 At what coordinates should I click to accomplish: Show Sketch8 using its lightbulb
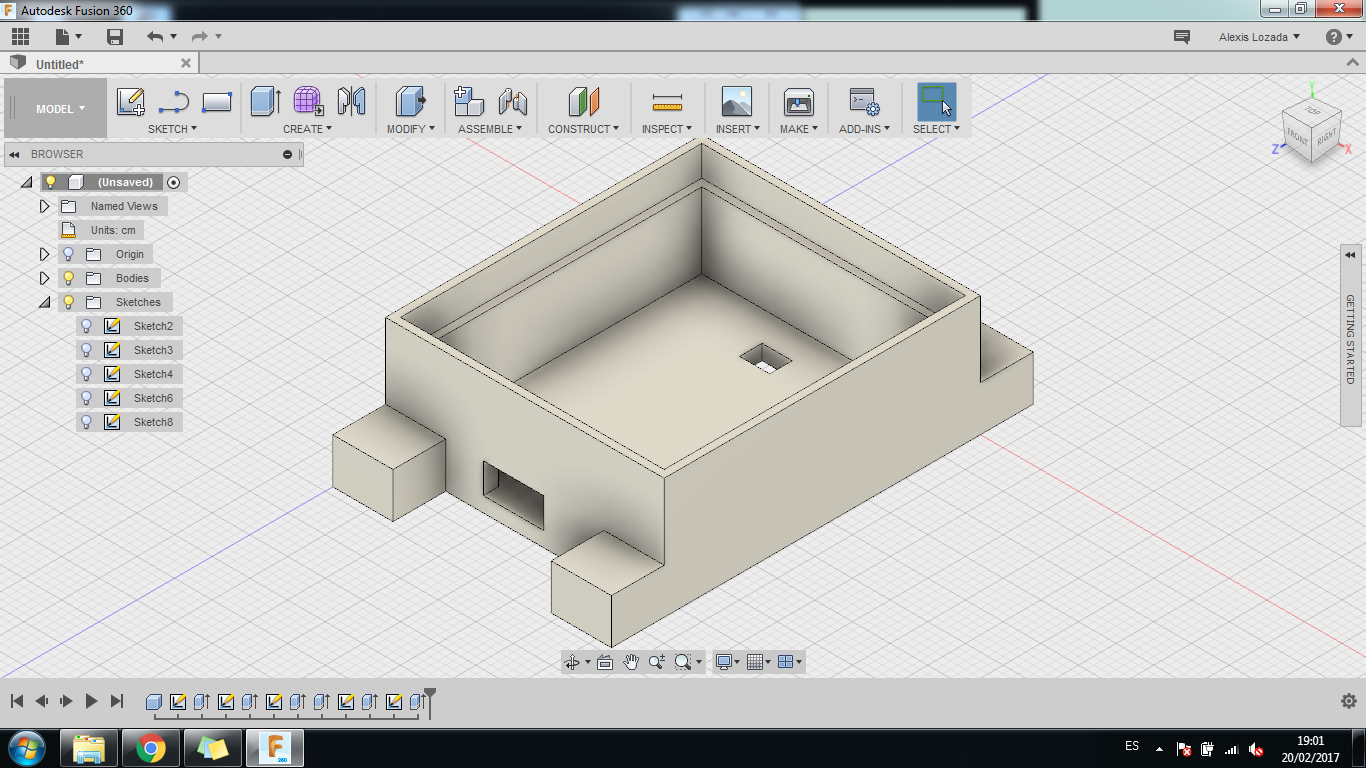point(87,422)
